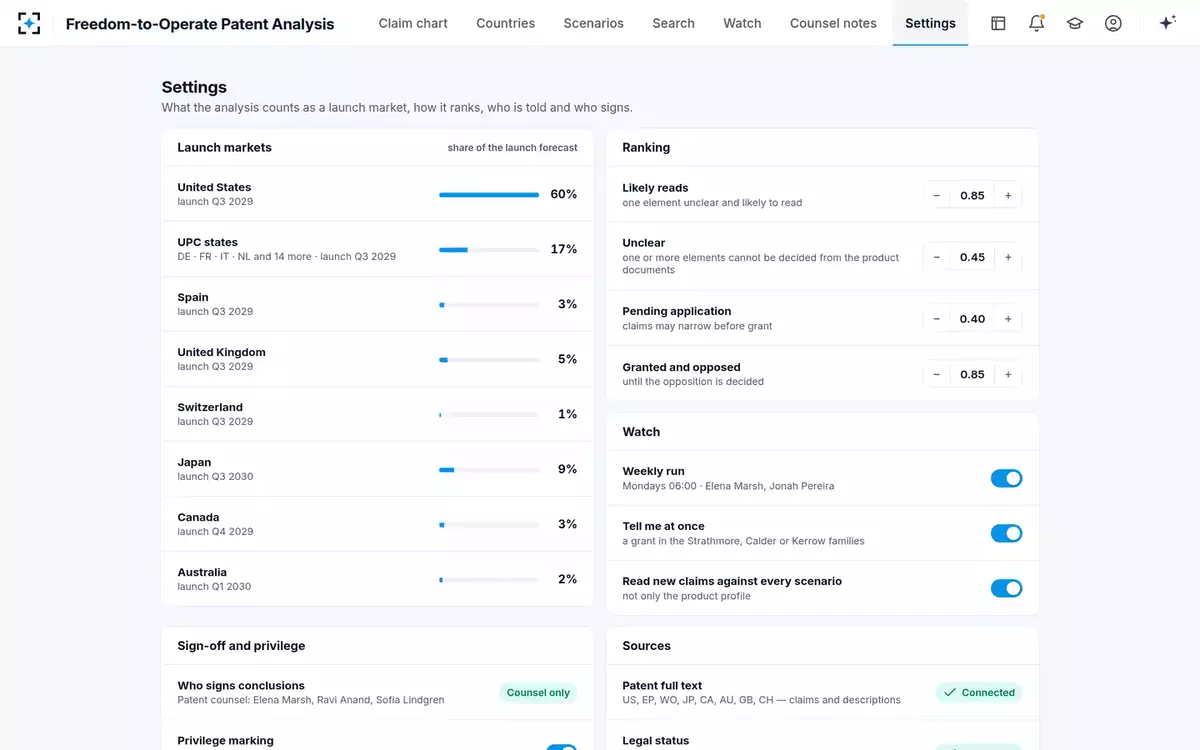Click the Japan share bar
Screen dimensions: 1200x750
(x=489, y=470)
